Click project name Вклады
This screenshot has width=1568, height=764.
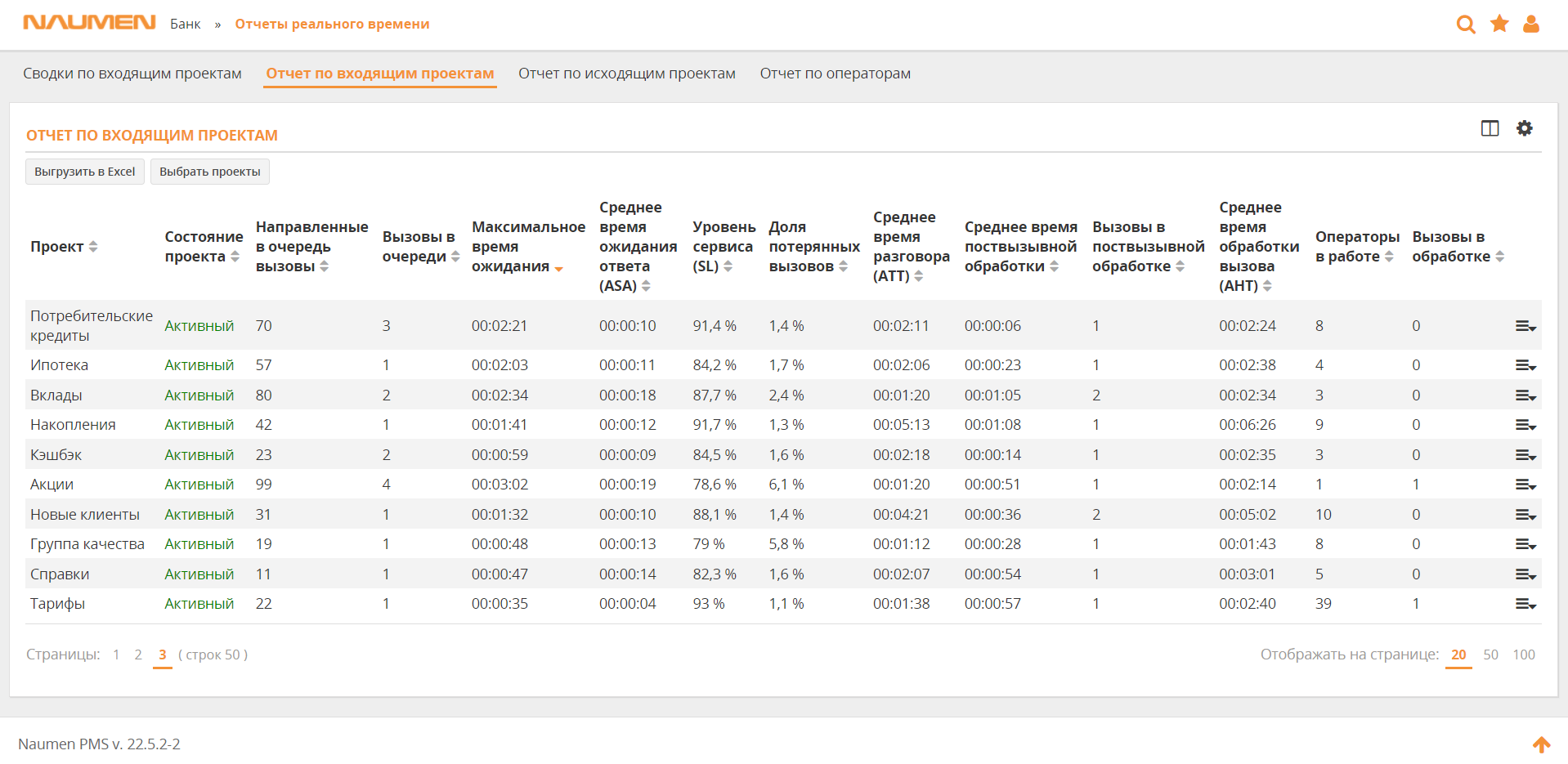(x=56, y=395)
